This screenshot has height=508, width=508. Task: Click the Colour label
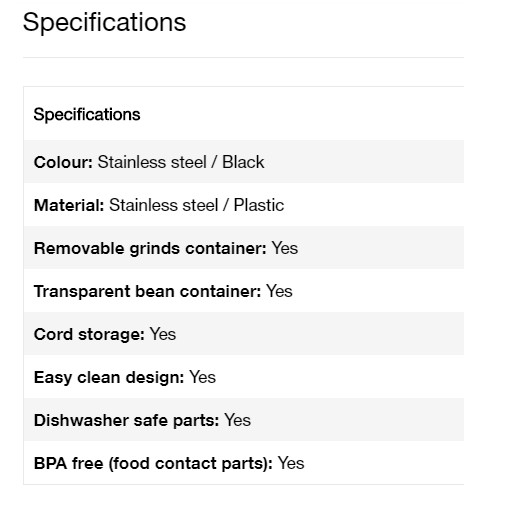[63, 162]
